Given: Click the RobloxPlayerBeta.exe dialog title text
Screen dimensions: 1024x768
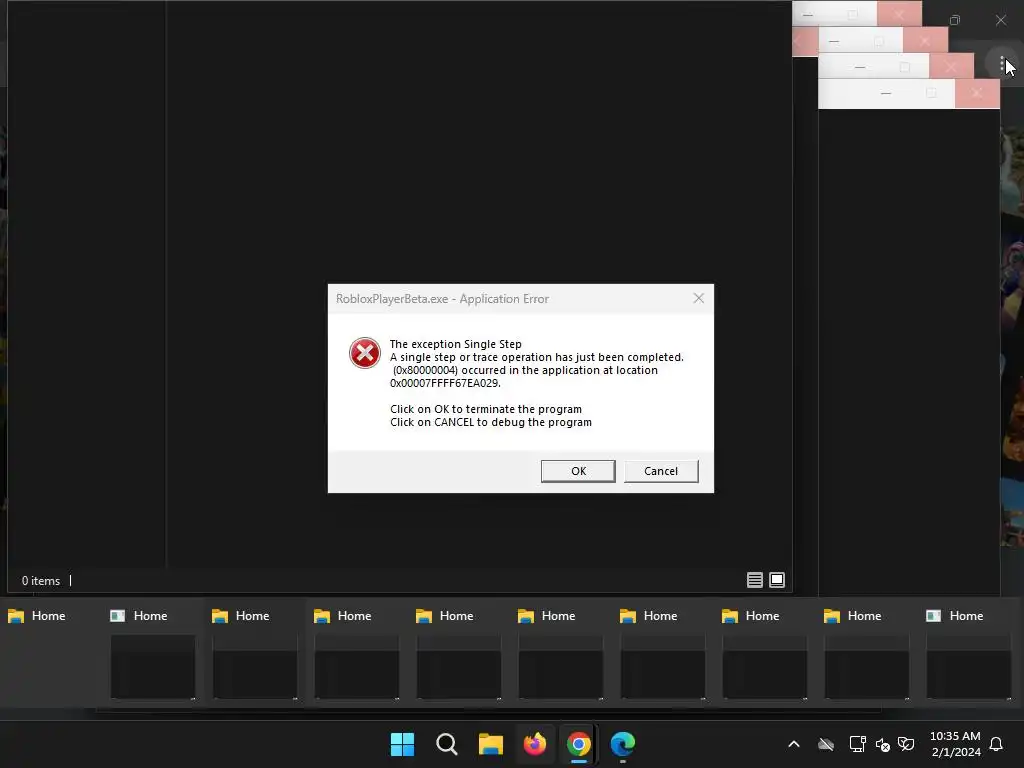Looking at the screenshot, I should click(x=442, y=298).
